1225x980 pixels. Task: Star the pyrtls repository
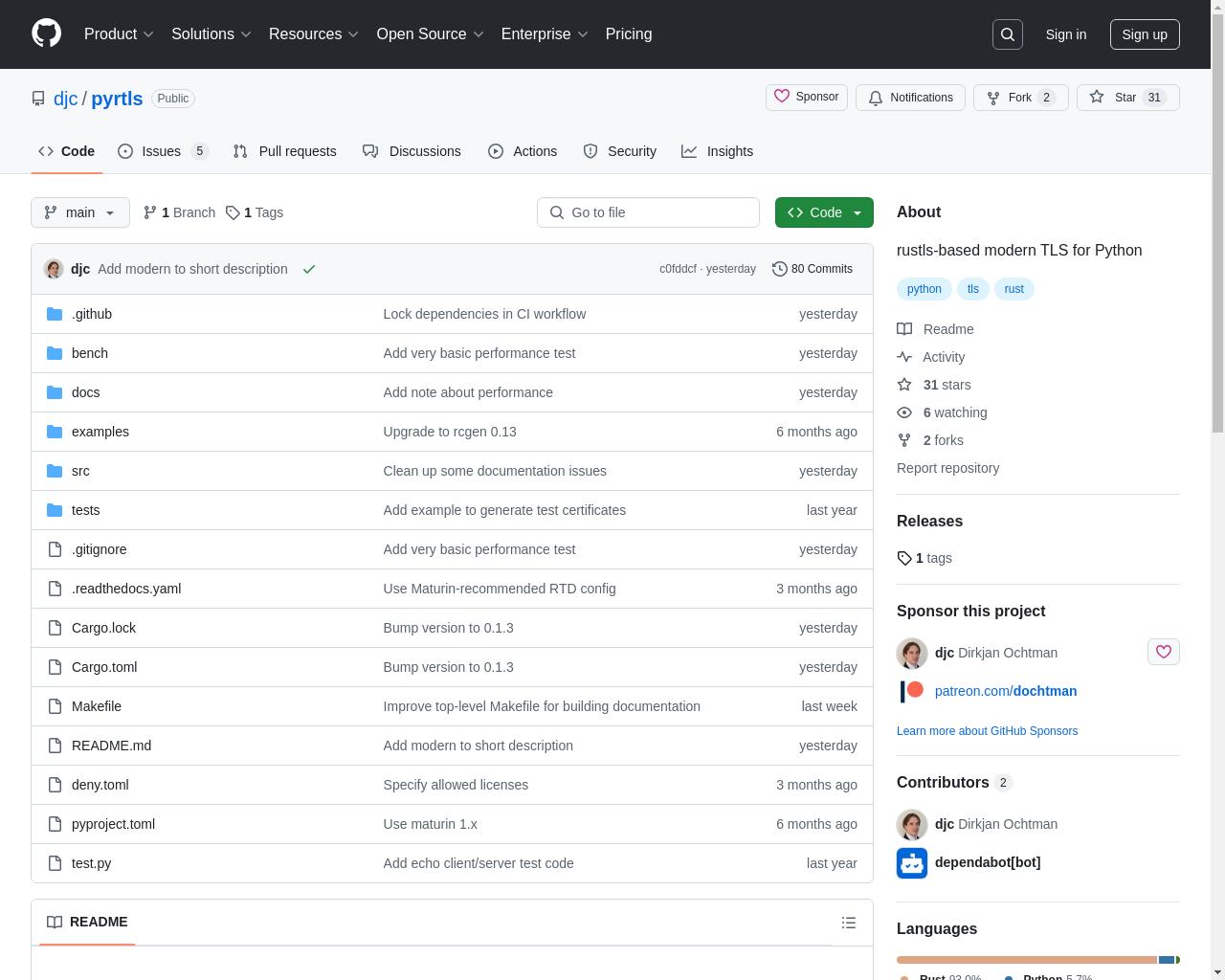click(x=1127, y=98)
